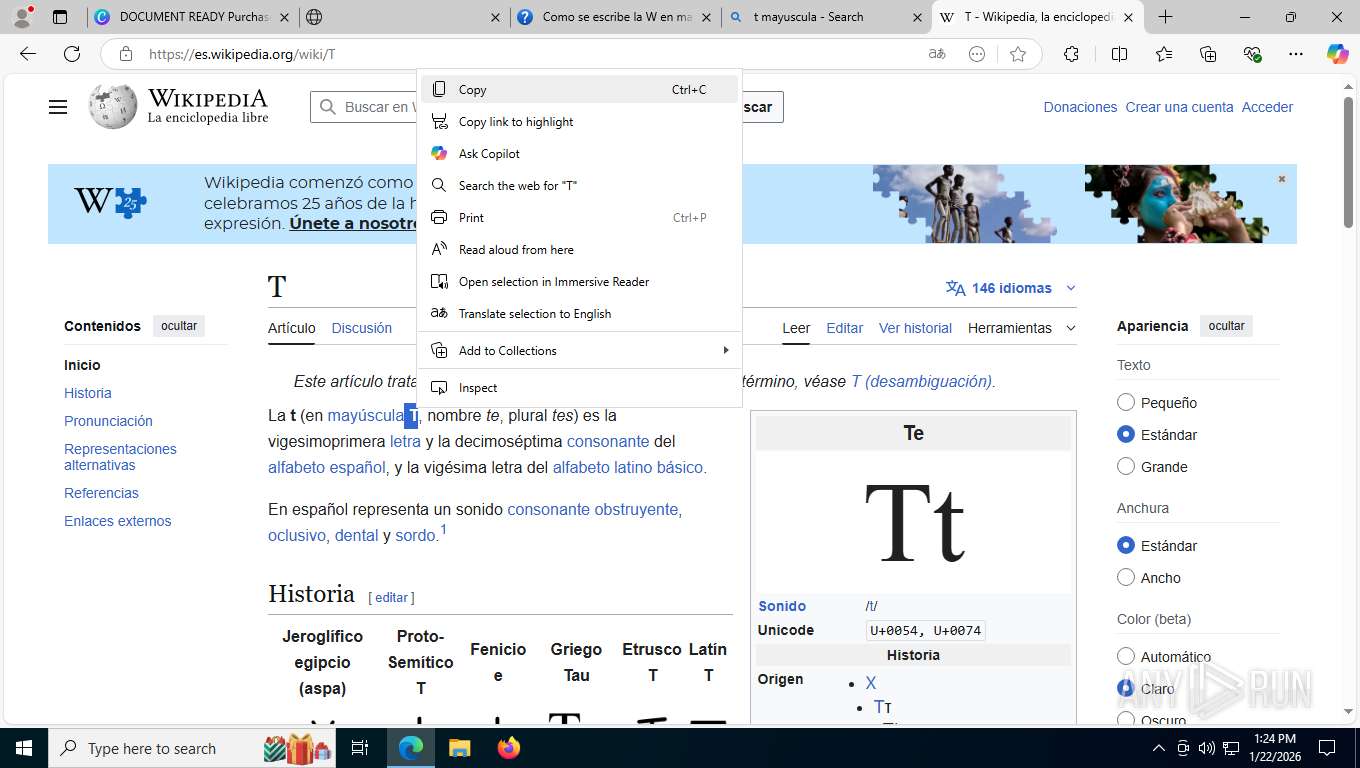Close the Wikipedia anniversary banner
Screen dimensions: 1360x768
click(1281, 179)
